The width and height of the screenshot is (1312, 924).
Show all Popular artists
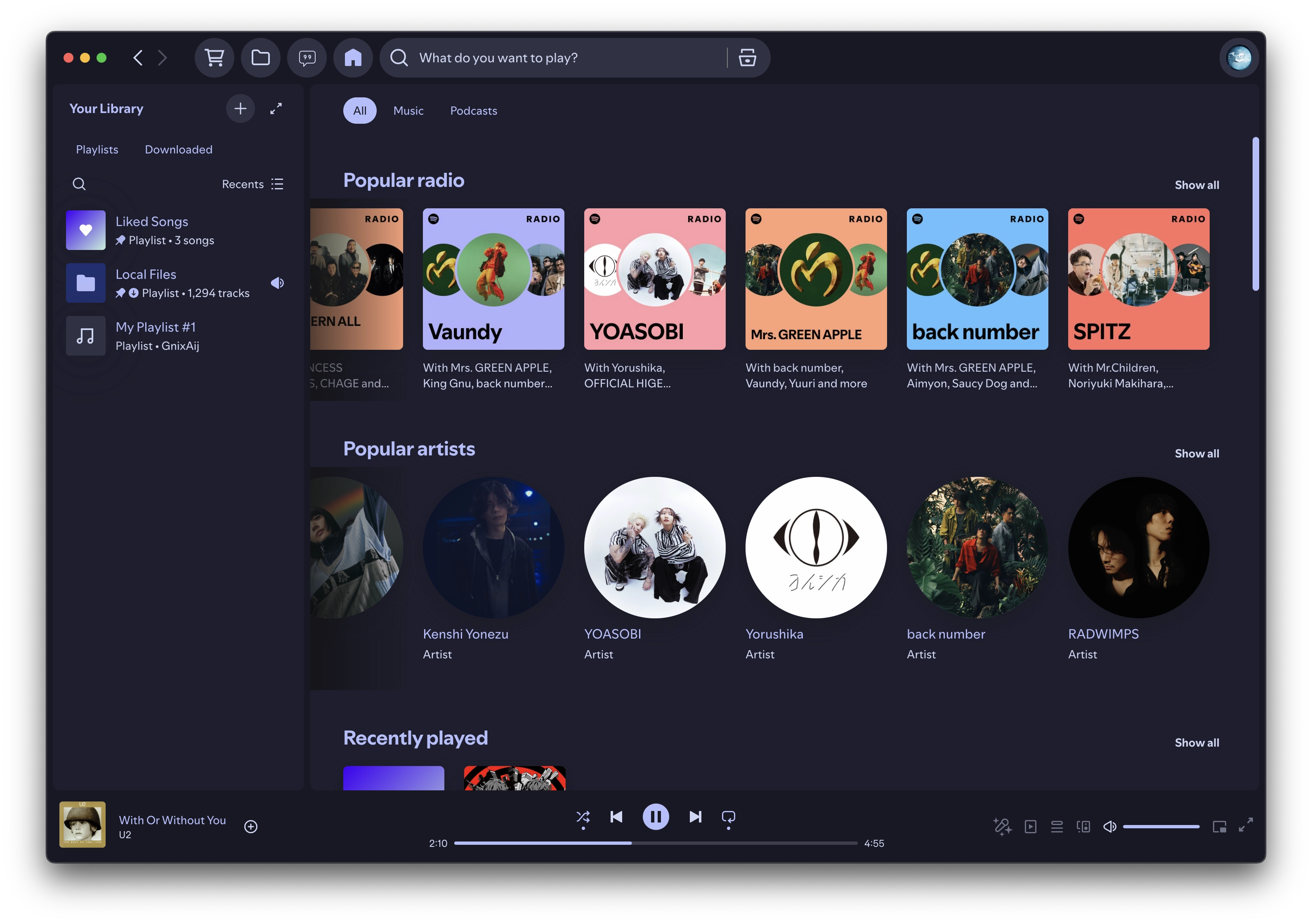coord(1197,454)
